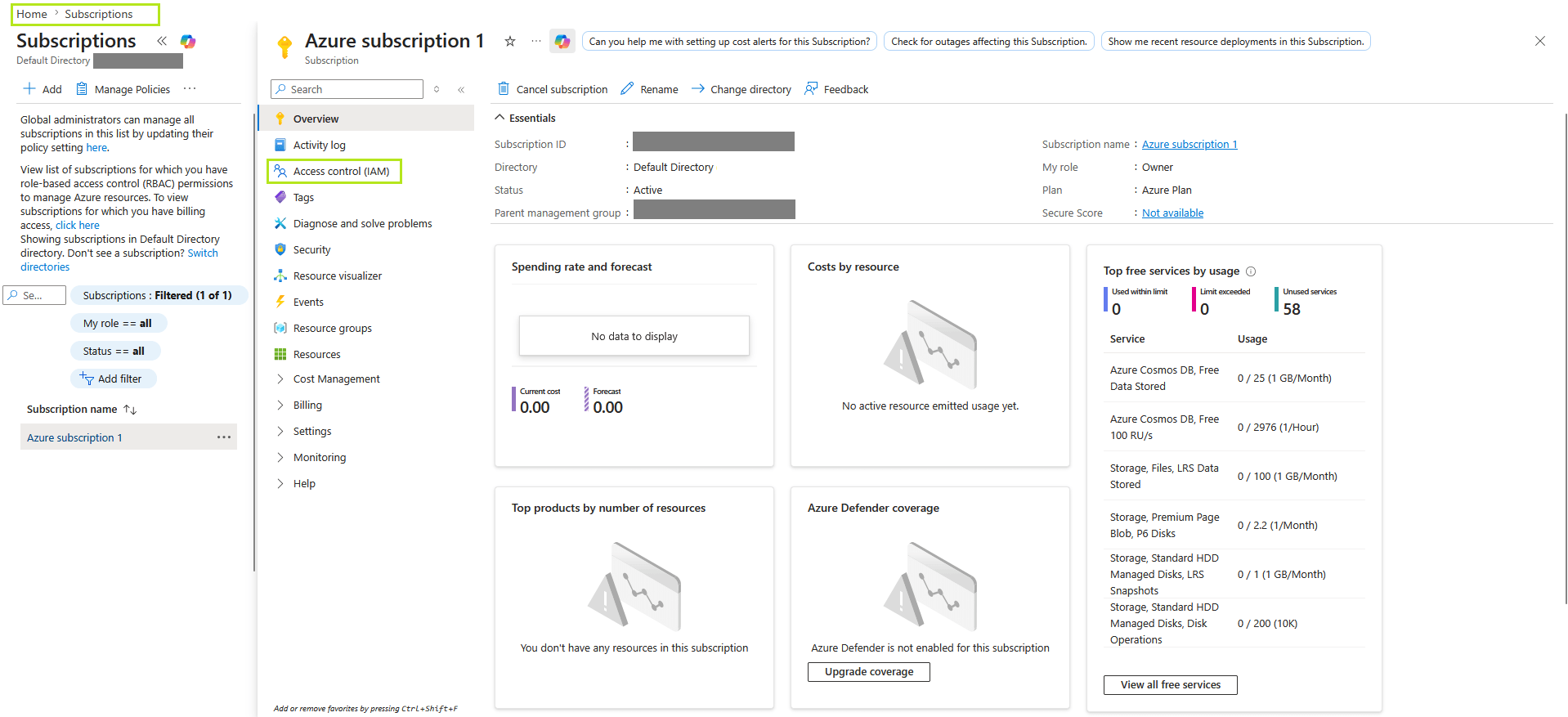
Task: Collapse the resource menu with double chevron
Action: [461, 89]
